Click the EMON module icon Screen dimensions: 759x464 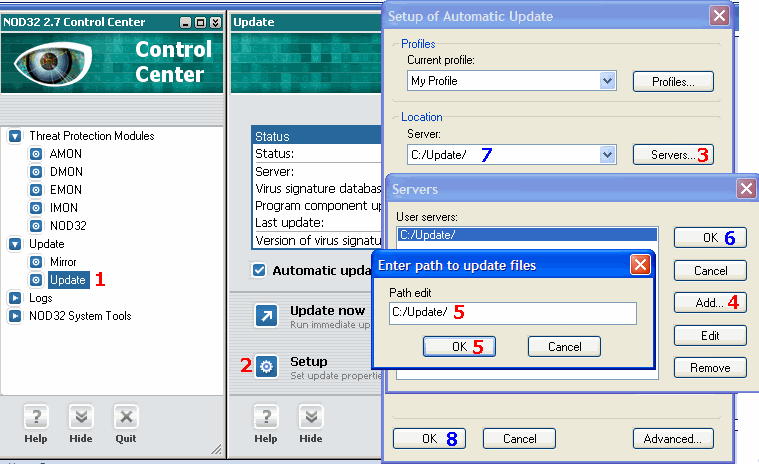coord(36,190)
